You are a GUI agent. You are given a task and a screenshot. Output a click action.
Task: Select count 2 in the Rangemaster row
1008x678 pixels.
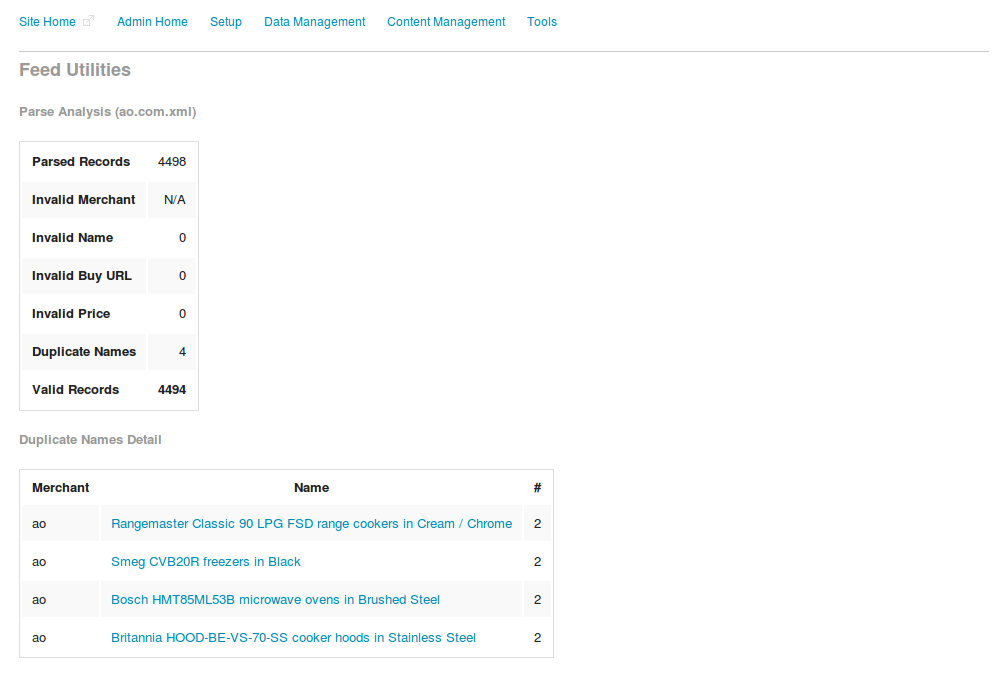click(537, 524)
